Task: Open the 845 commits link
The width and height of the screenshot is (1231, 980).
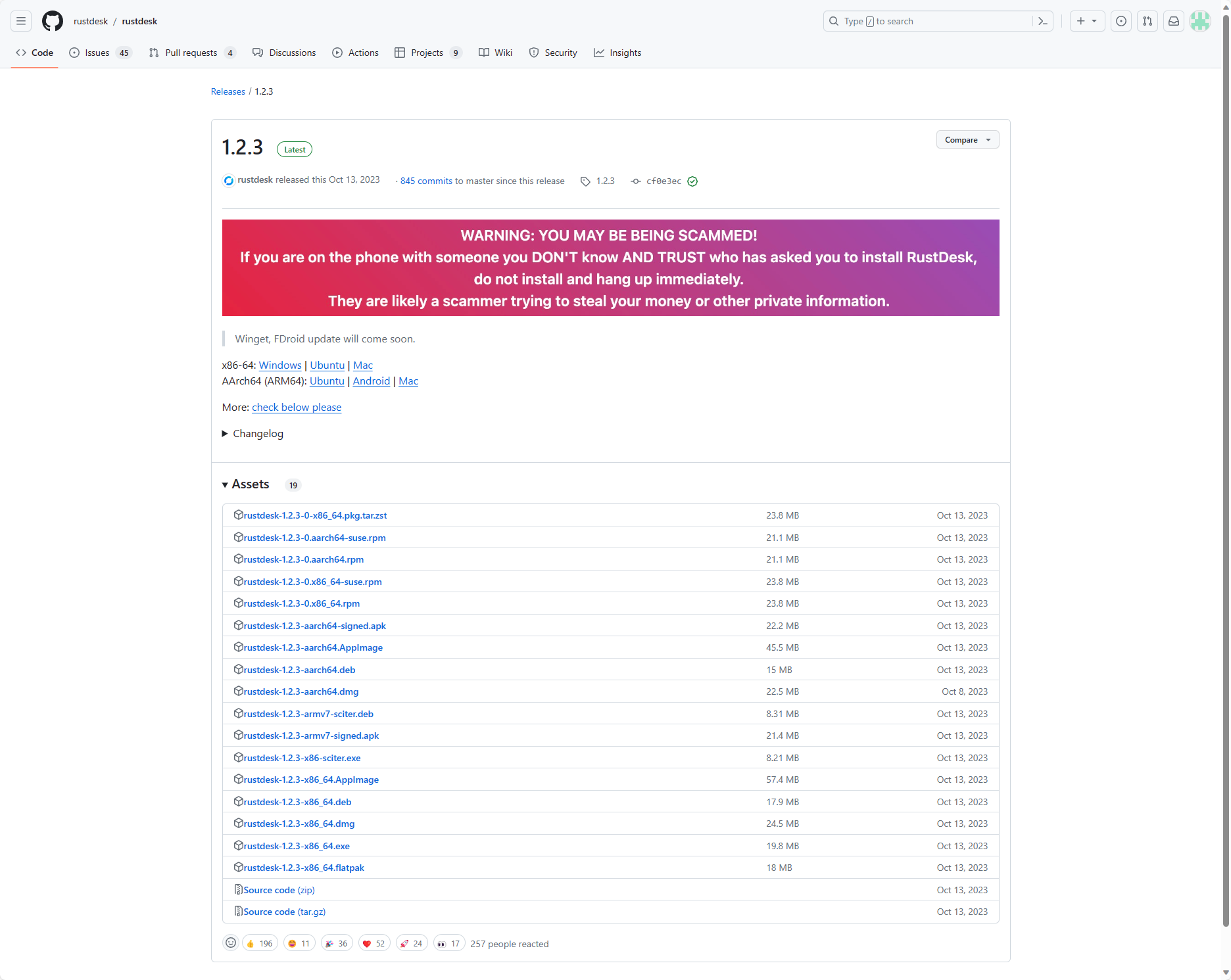Action: [x=426, y=181]
